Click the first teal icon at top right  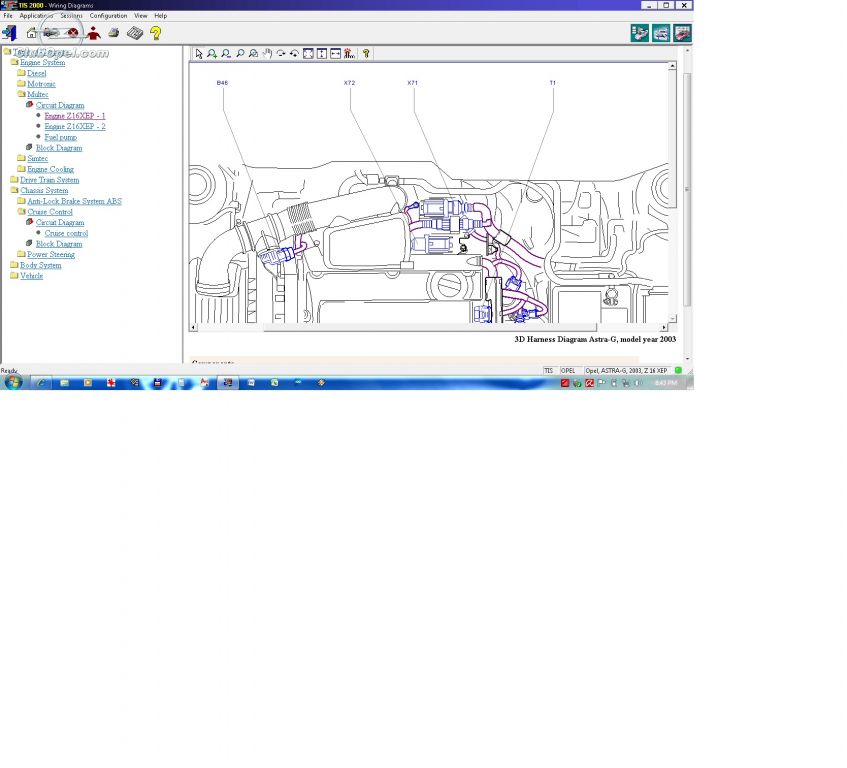point(640,33)
